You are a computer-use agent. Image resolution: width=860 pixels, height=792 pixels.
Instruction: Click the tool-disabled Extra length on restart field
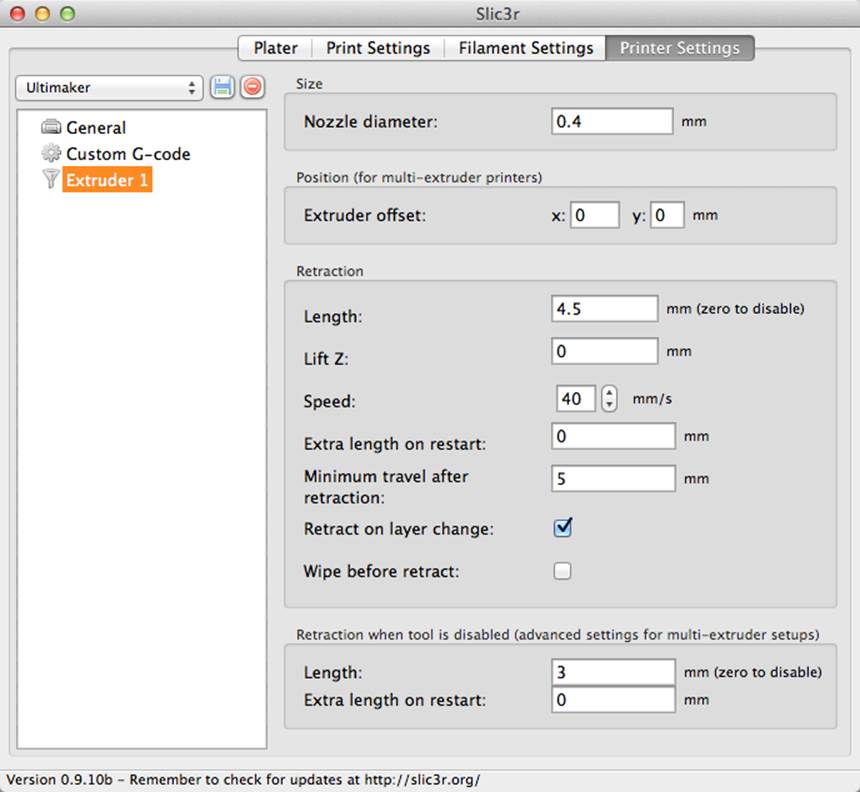point(613,699)
